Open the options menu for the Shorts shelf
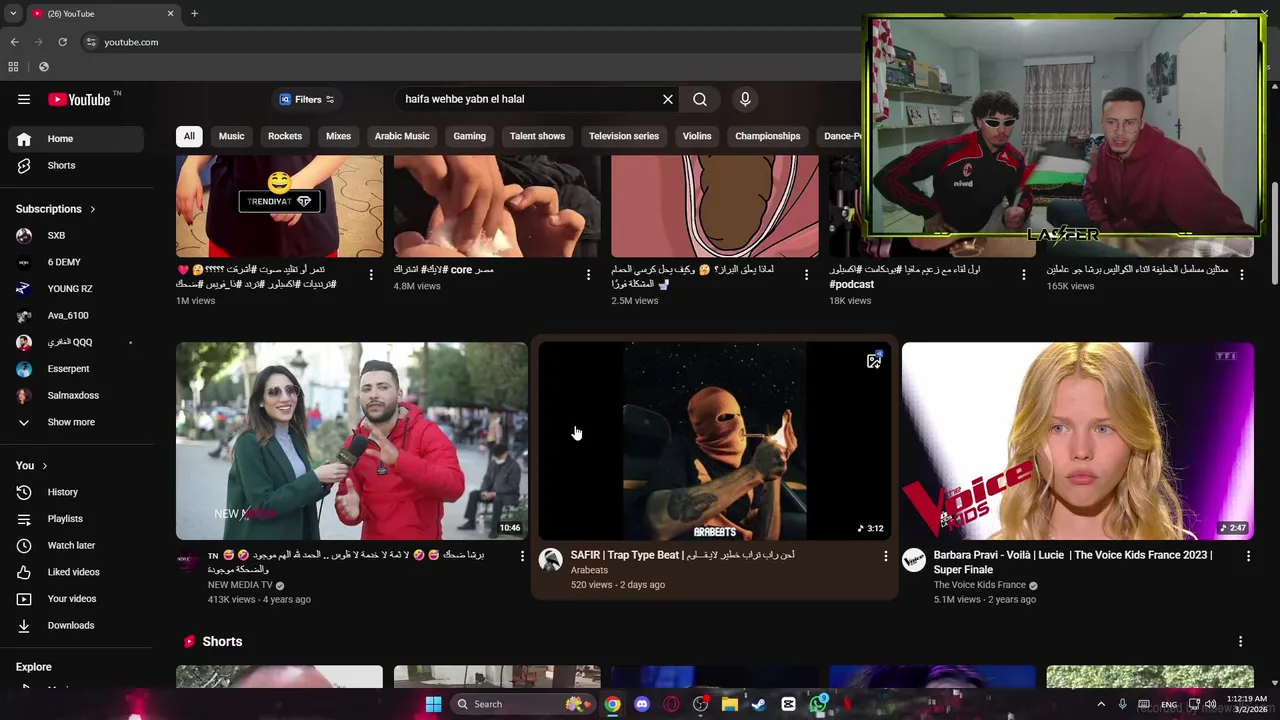This screenshot has height=720, width=1280. (x=1240, y=642)
